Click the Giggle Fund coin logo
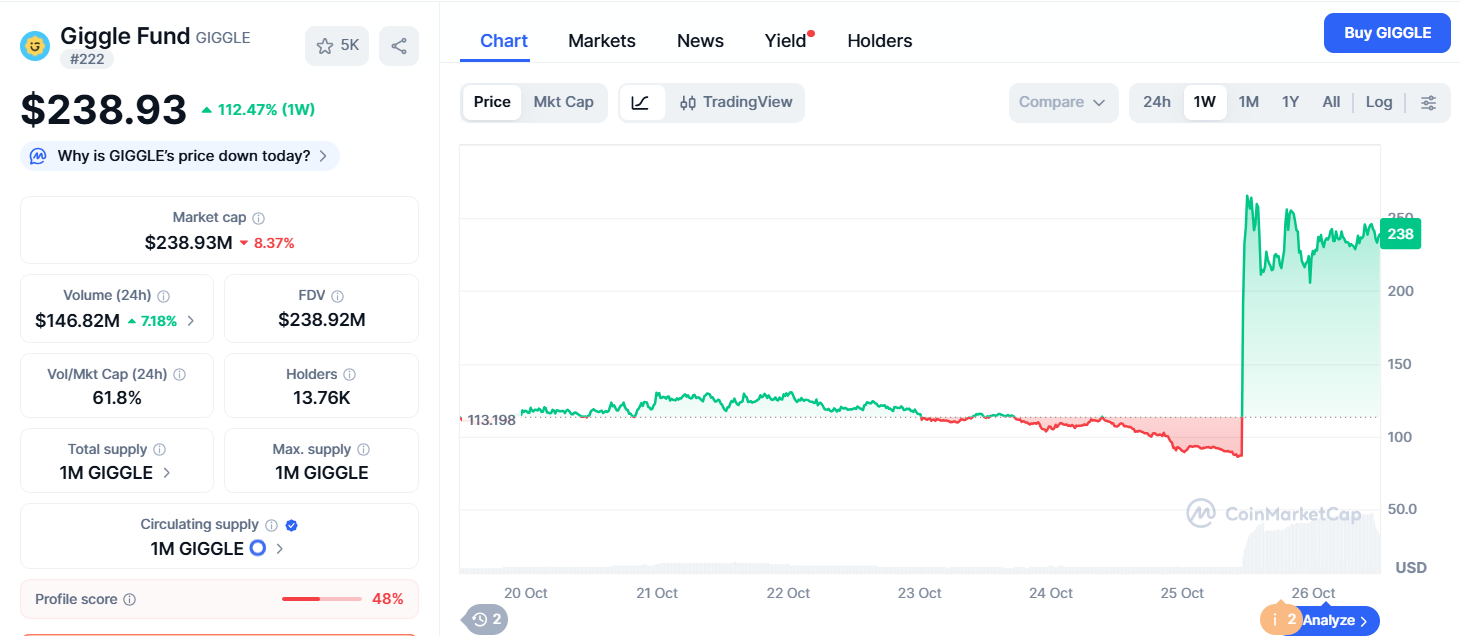 point(35,46)
